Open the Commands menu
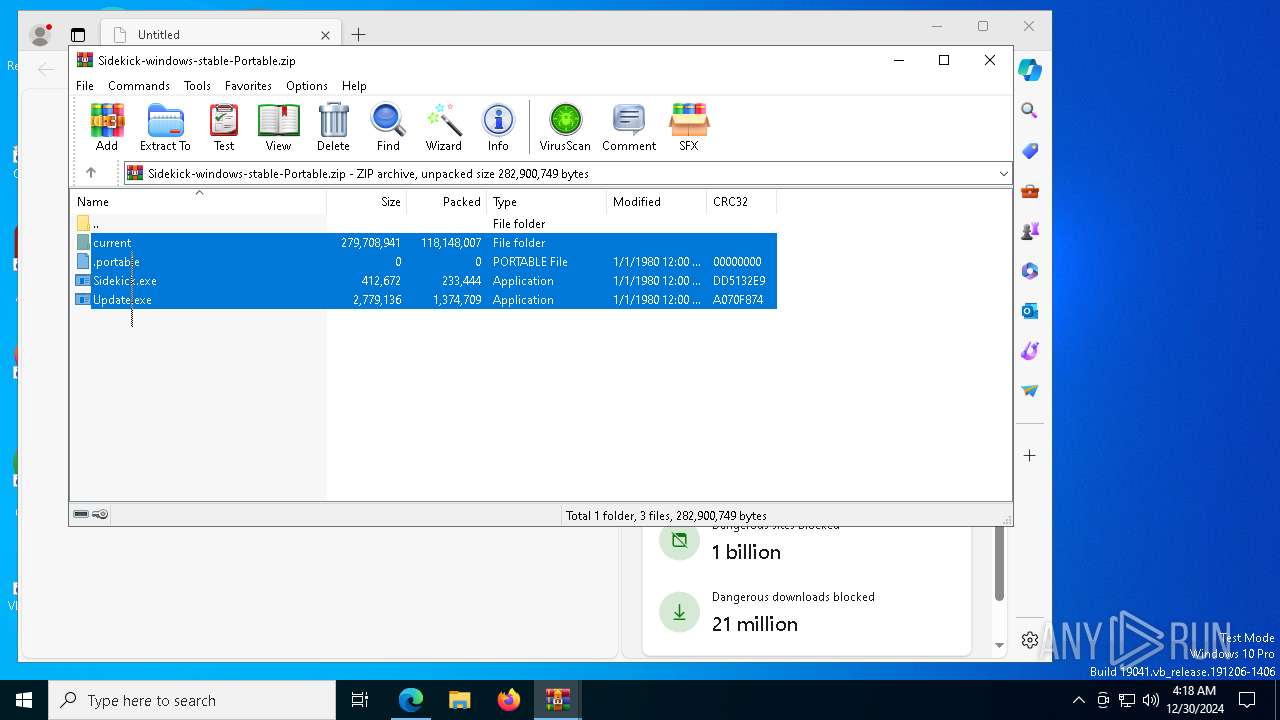The image size is (1280, 720). click(x=139, y=86)
